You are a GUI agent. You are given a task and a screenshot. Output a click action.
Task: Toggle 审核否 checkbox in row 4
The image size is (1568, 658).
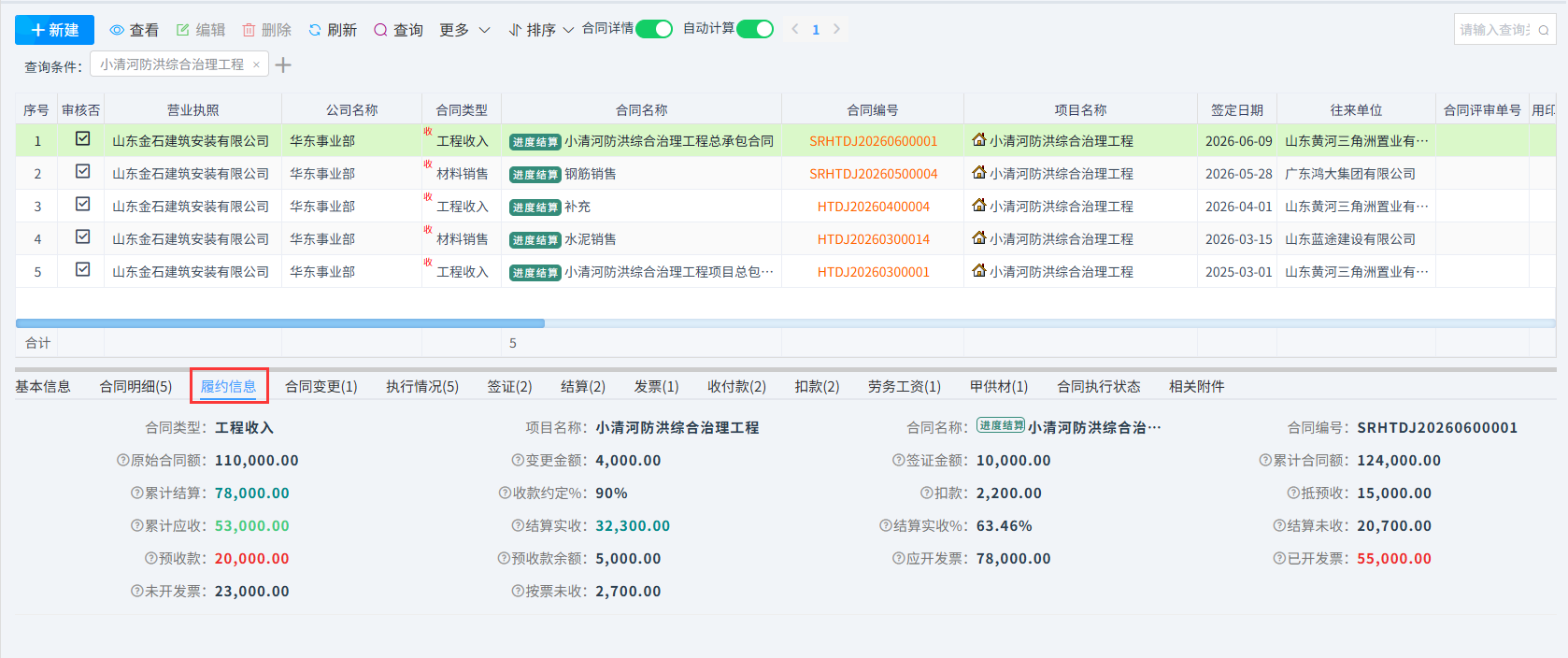point(83,236)
